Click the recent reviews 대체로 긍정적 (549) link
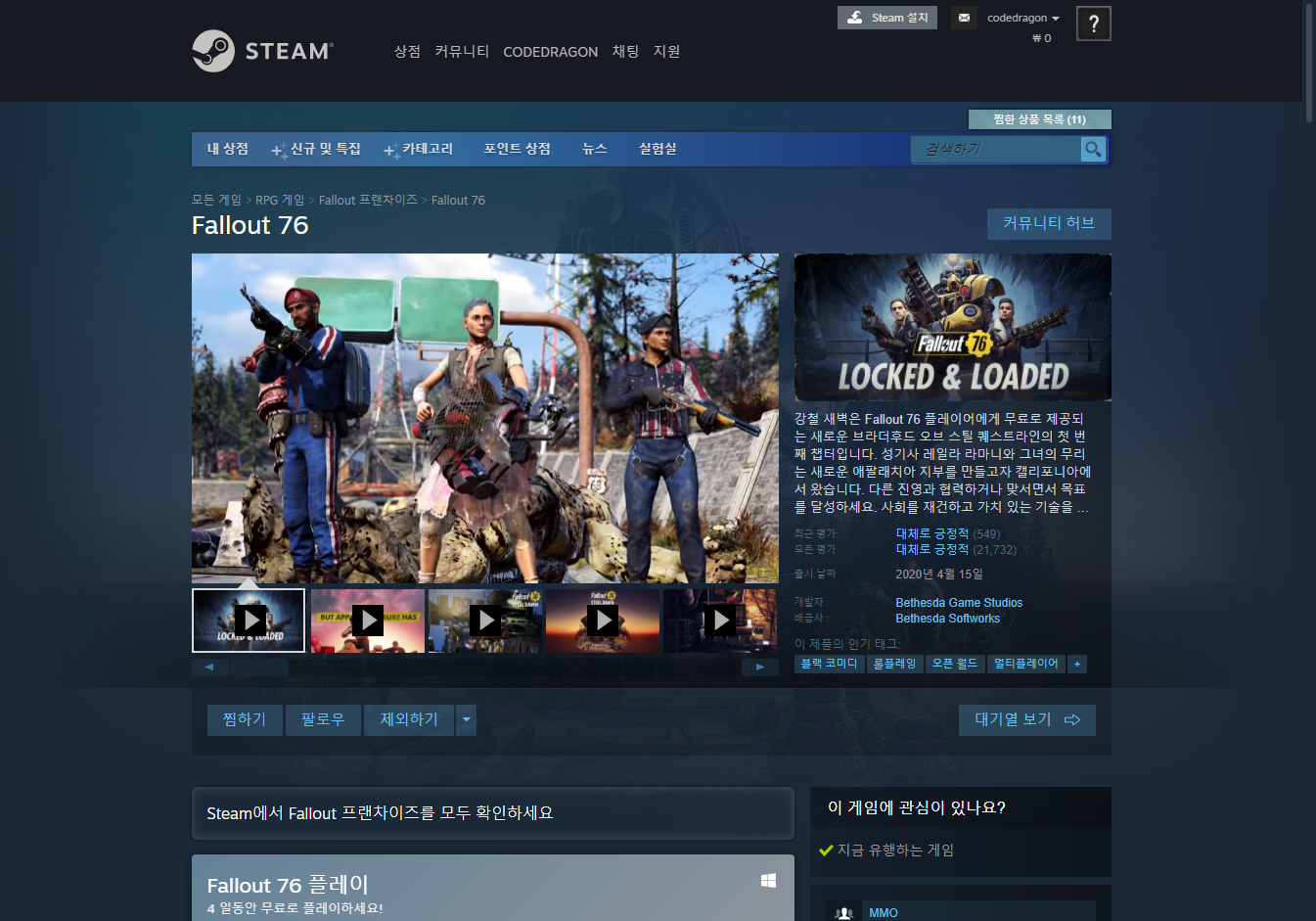The height and width of the screenshot is (921, 1316). tap(948, 533)
